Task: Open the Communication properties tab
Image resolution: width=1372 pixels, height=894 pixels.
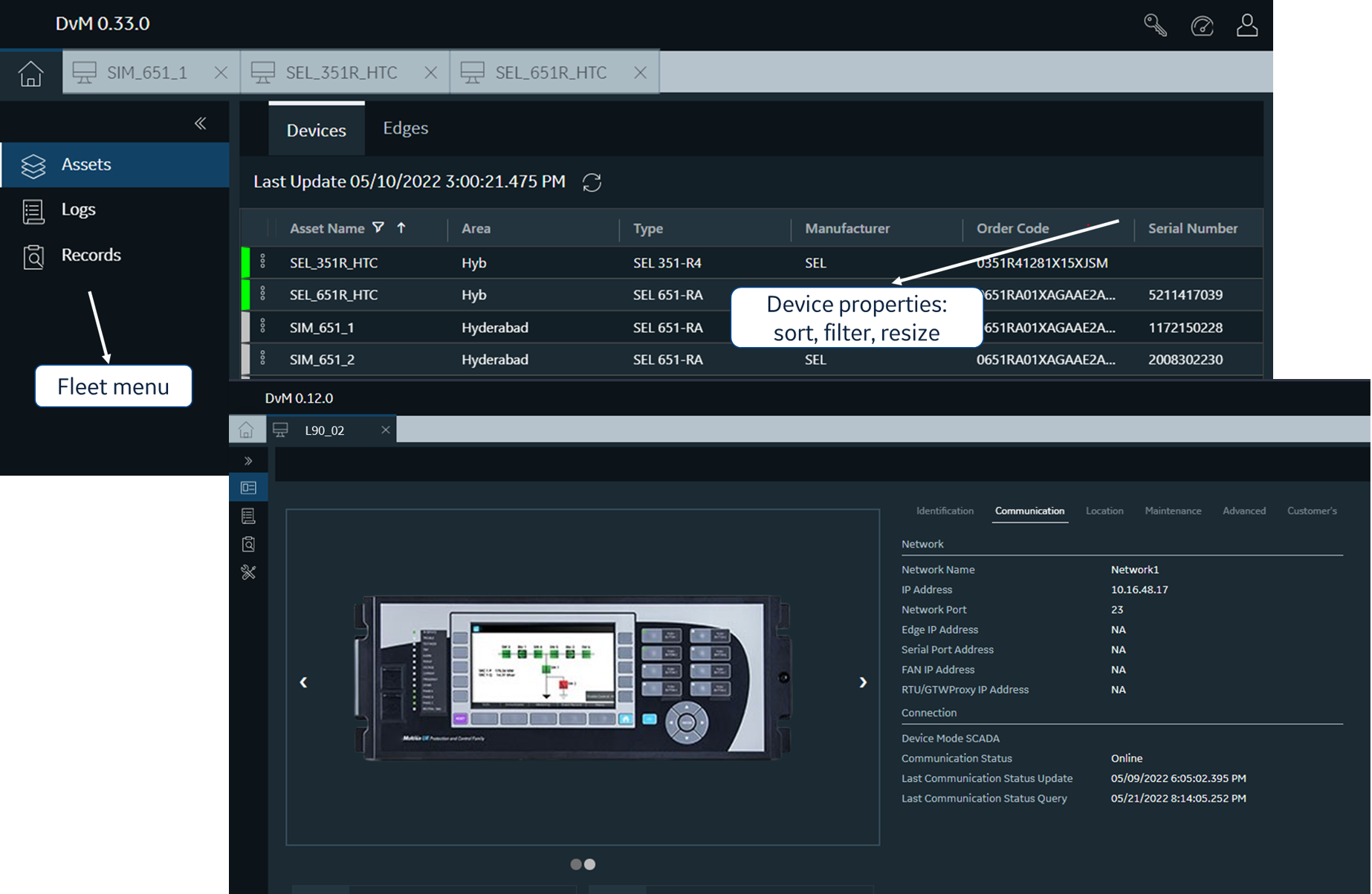Action: (1029, 511)
